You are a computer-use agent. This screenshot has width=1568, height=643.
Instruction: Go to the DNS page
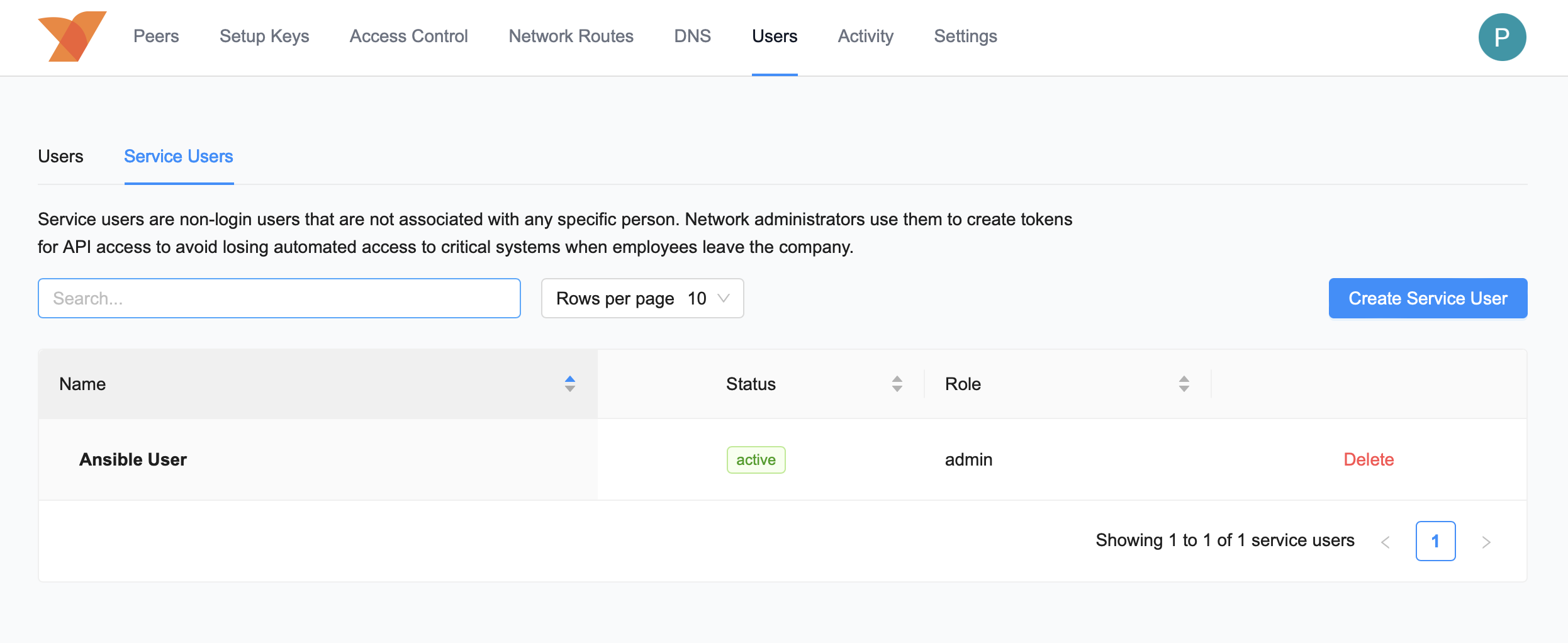click(x=692, y=36)
